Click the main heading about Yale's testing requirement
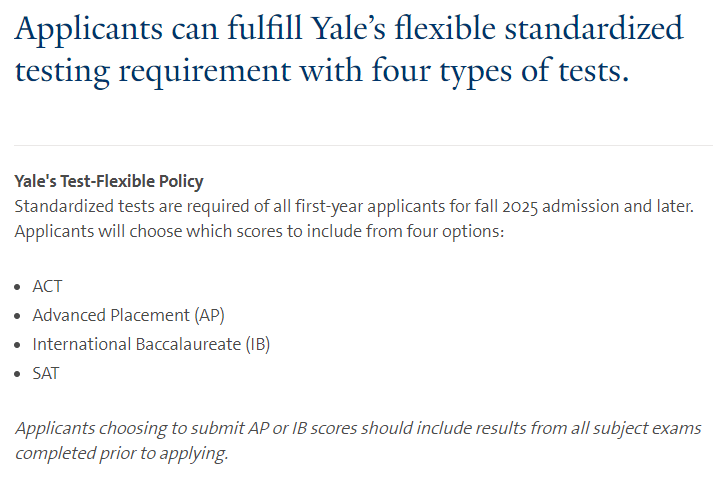The image size is (713, 480). tap(350, 50)
